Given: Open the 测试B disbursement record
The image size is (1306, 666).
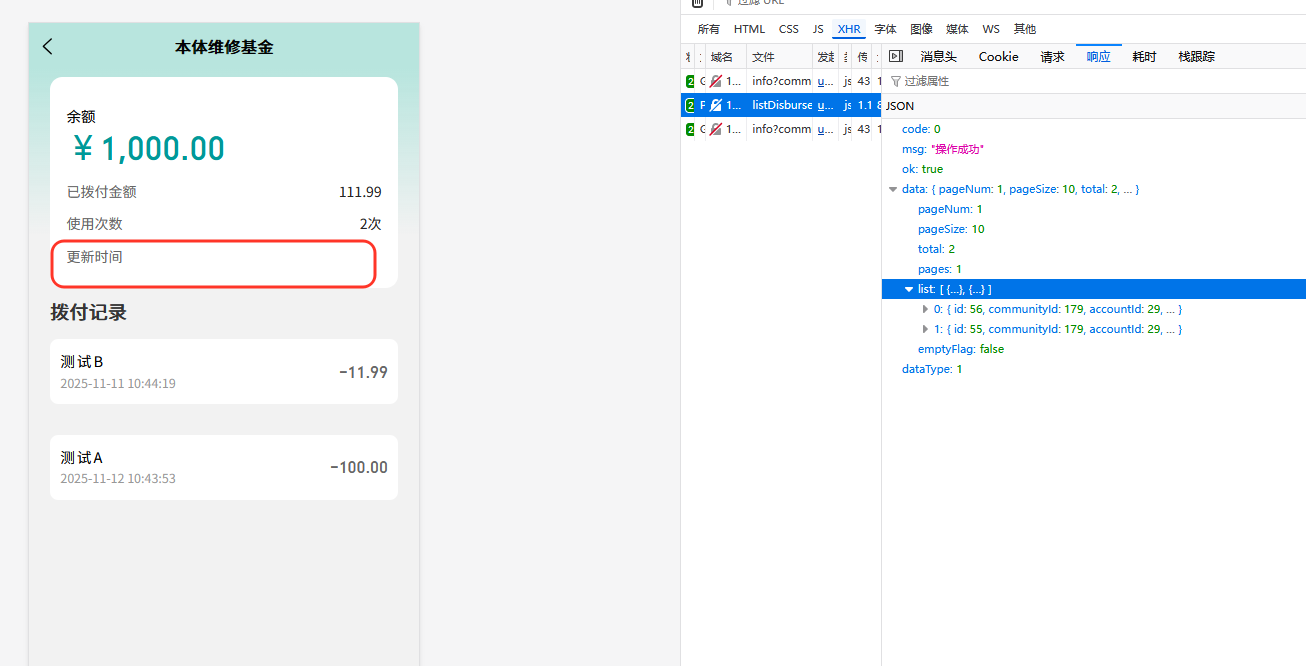Looking at the screenshot, I should (x=224, y=372).
